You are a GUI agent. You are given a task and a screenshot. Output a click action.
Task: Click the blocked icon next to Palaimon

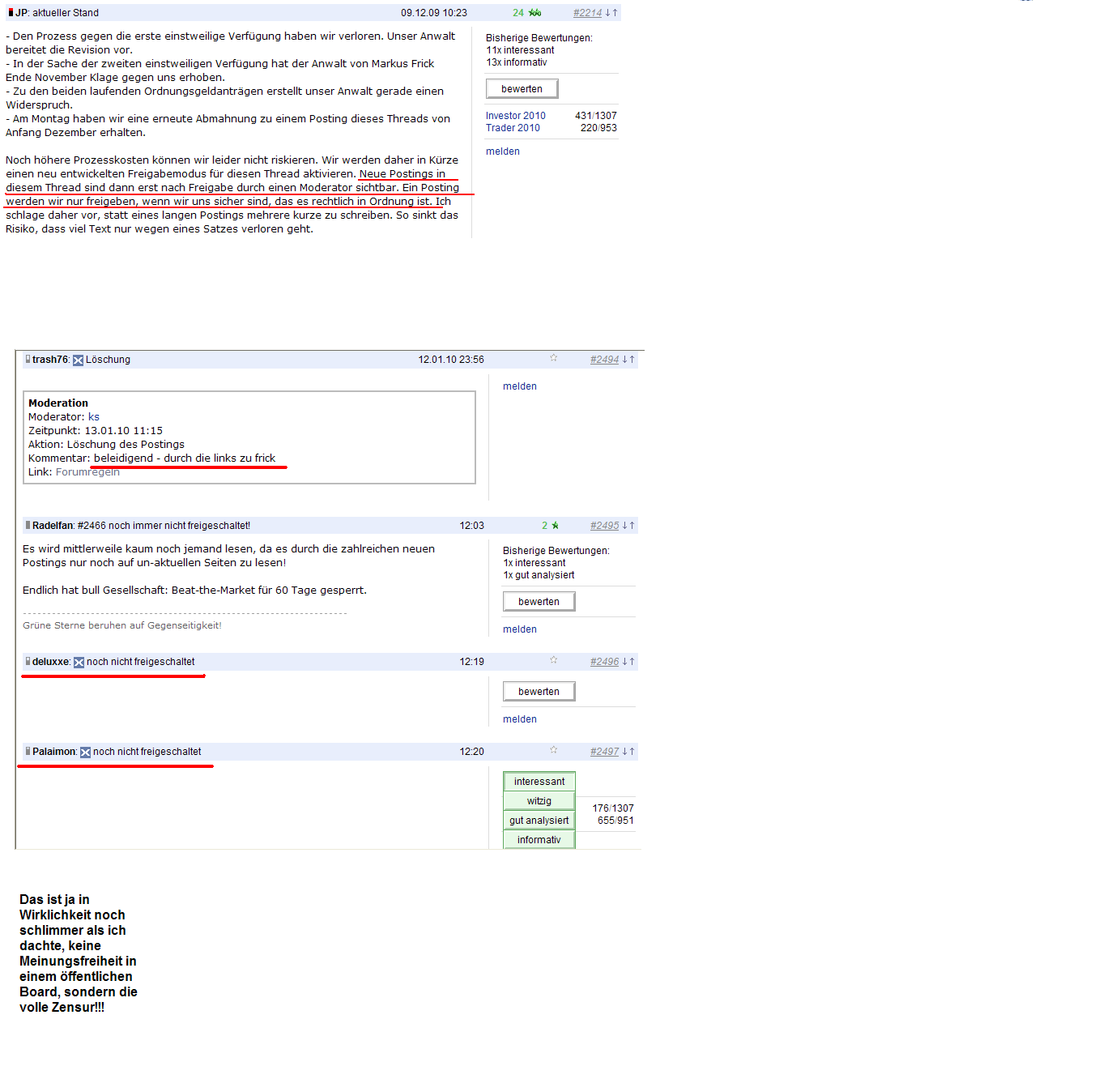pyautogui.click(x=85, y=753)
